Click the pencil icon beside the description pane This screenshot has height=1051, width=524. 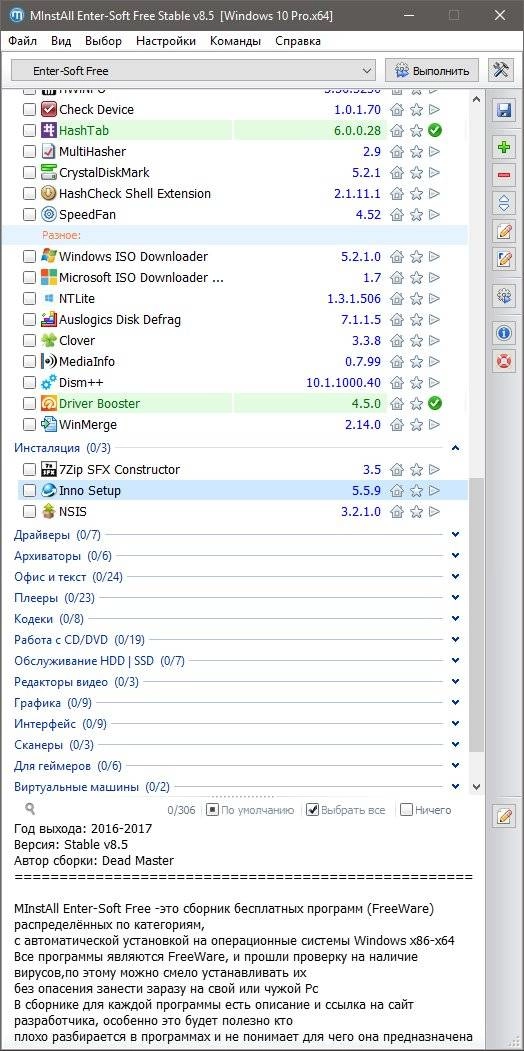tap(503, 816)
